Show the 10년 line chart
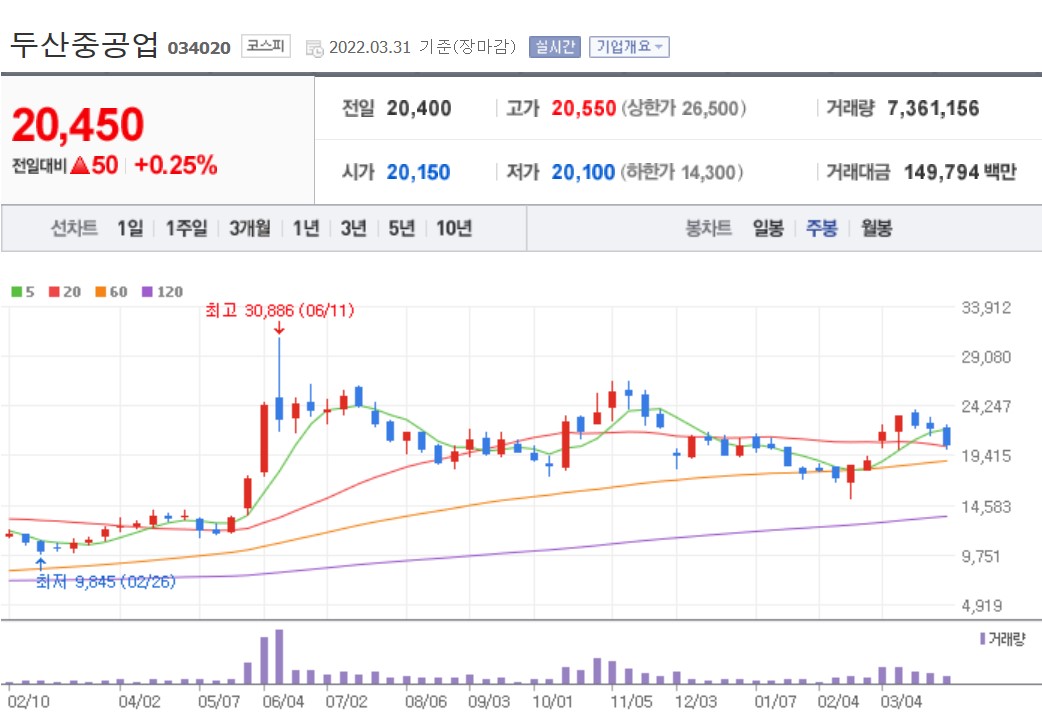Screen dimensions: 1042x720 point(454,228)
